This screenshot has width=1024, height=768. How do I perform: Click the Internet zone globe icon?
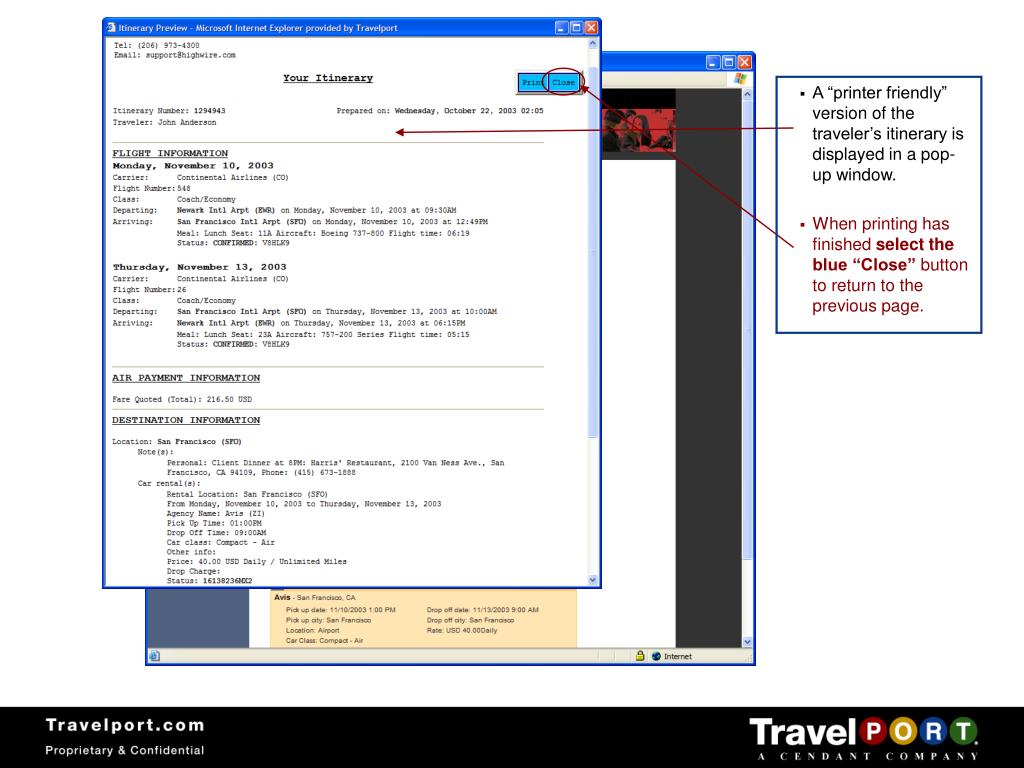[656, 656]
